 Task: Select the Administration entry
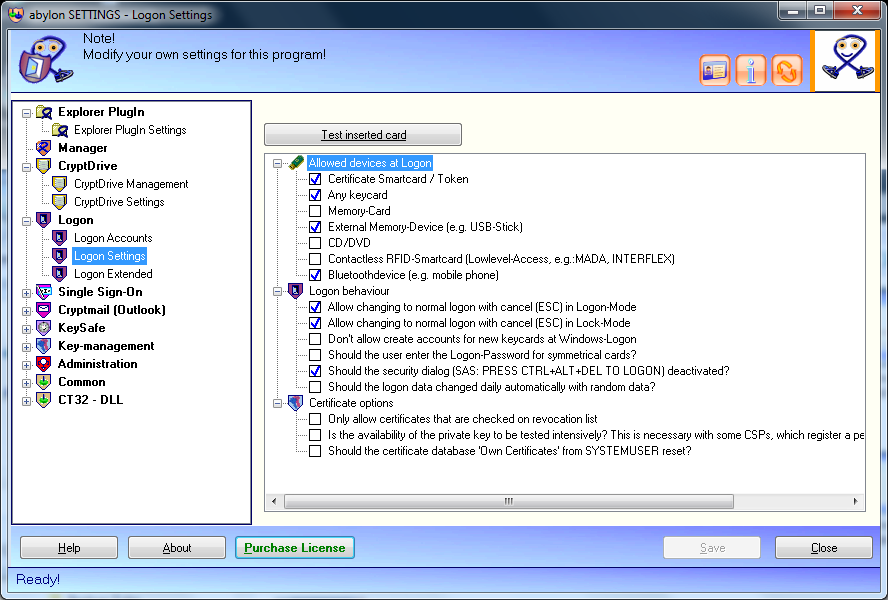coord(97,364)
